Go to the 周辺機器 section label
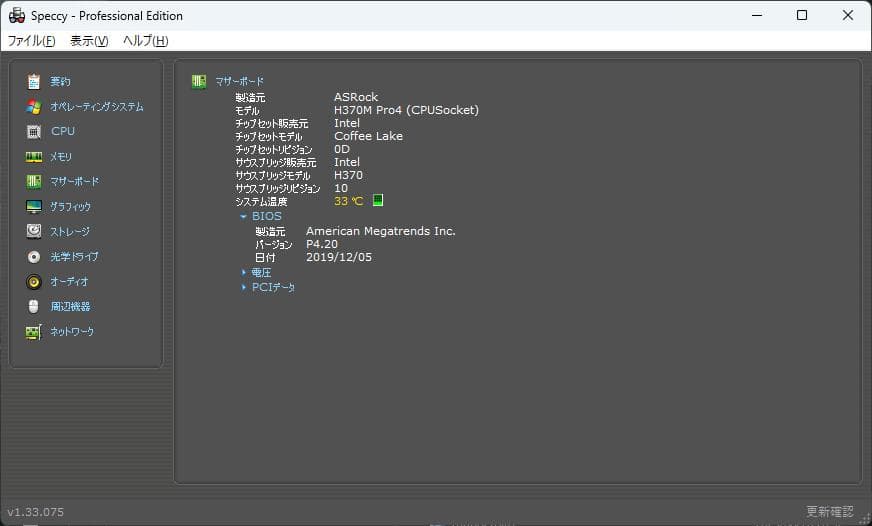This screenshot has width=872, height=526. click(70, 306)
